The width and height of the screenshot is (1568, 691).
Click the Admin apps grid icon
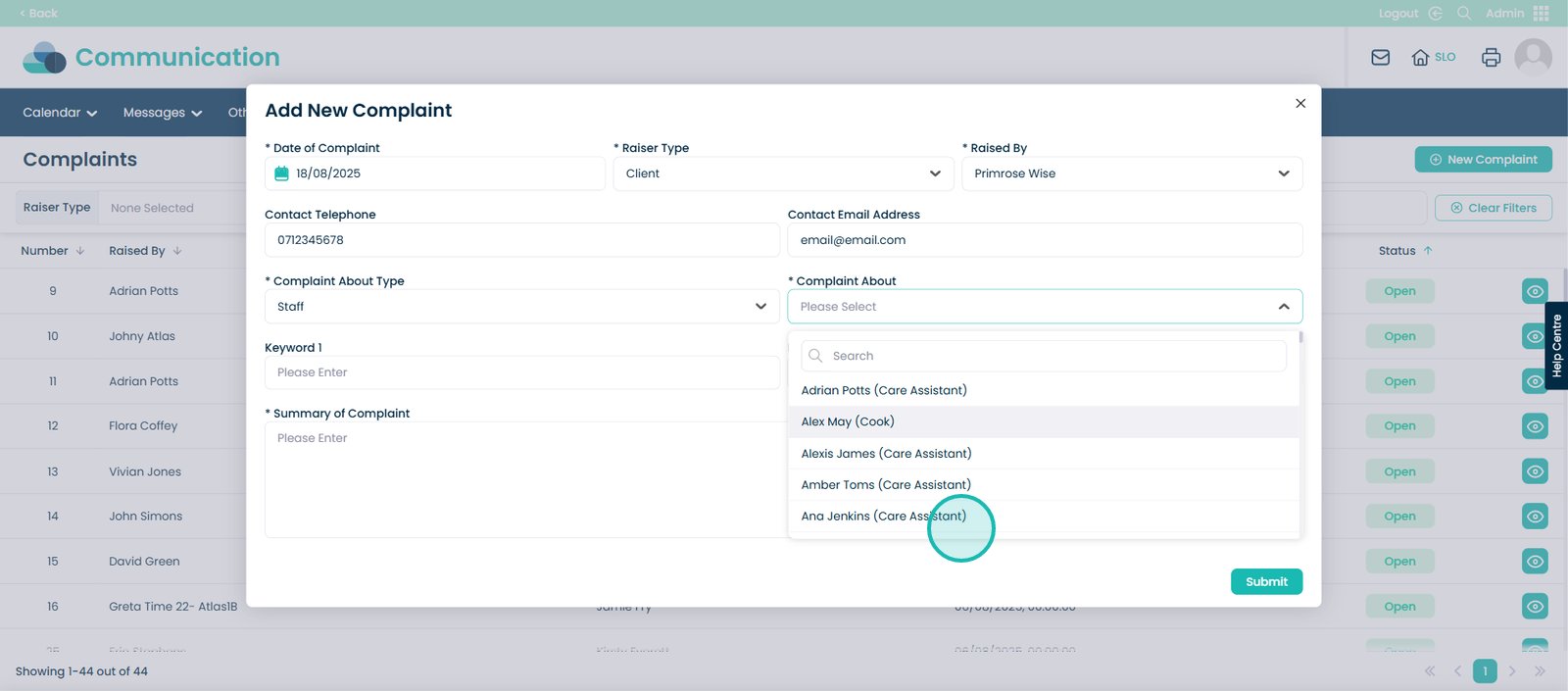(x=1541, y=13)
